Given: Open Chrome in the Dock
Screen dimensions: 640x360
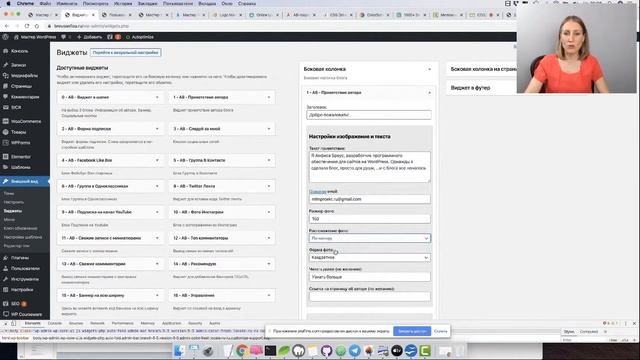Looking at the screenshot, I should pos(242,351).
